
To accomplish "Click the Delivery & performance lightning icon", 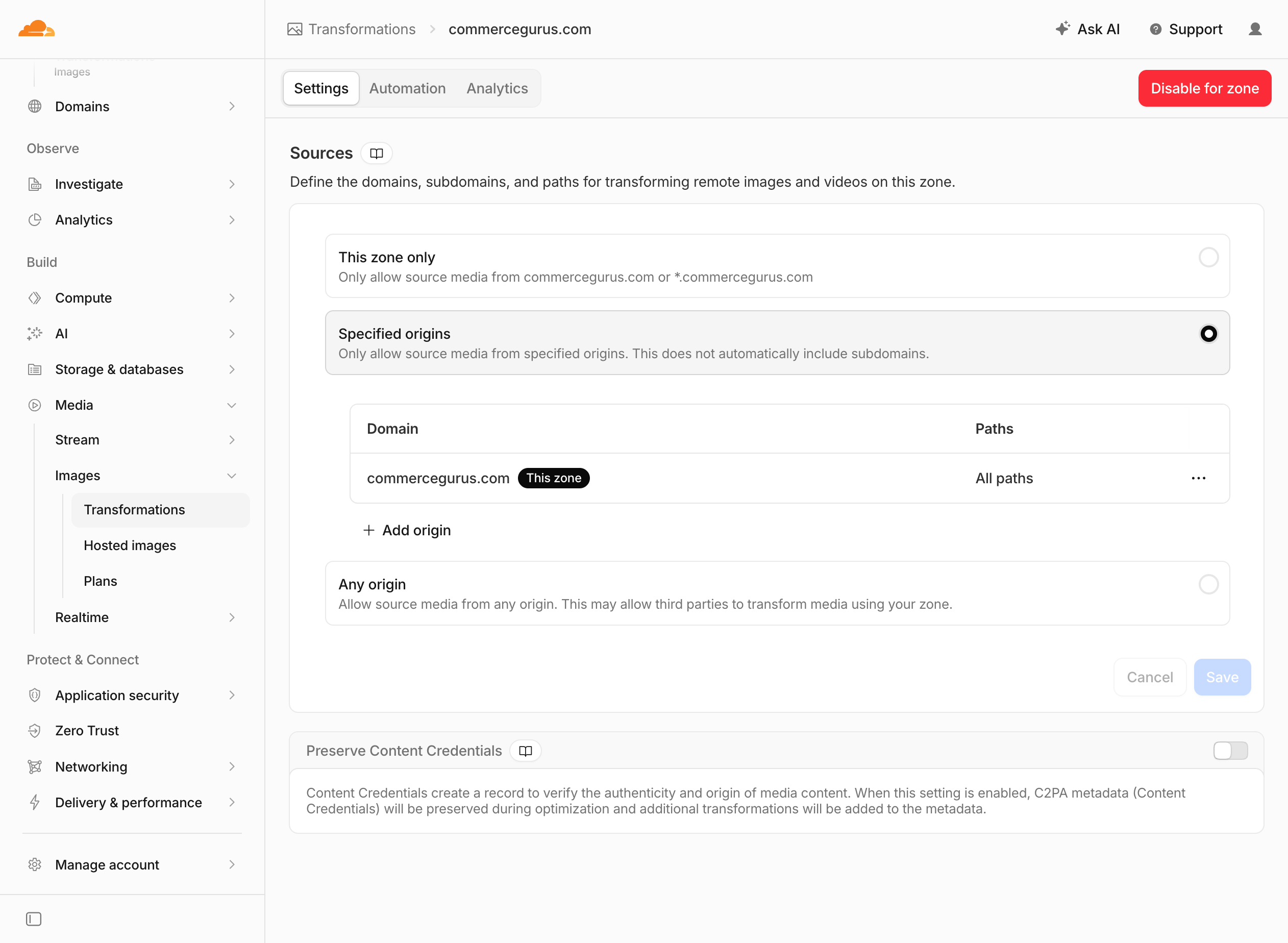I will pos(35,802).
